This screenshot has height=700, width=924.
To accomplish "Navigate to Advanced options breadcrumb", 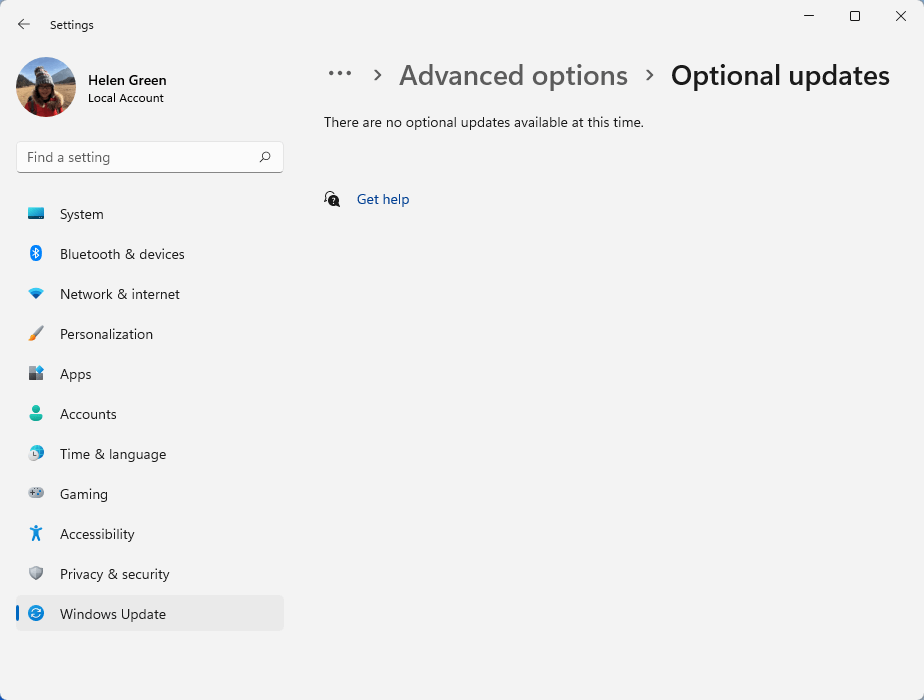I will 513,76.
